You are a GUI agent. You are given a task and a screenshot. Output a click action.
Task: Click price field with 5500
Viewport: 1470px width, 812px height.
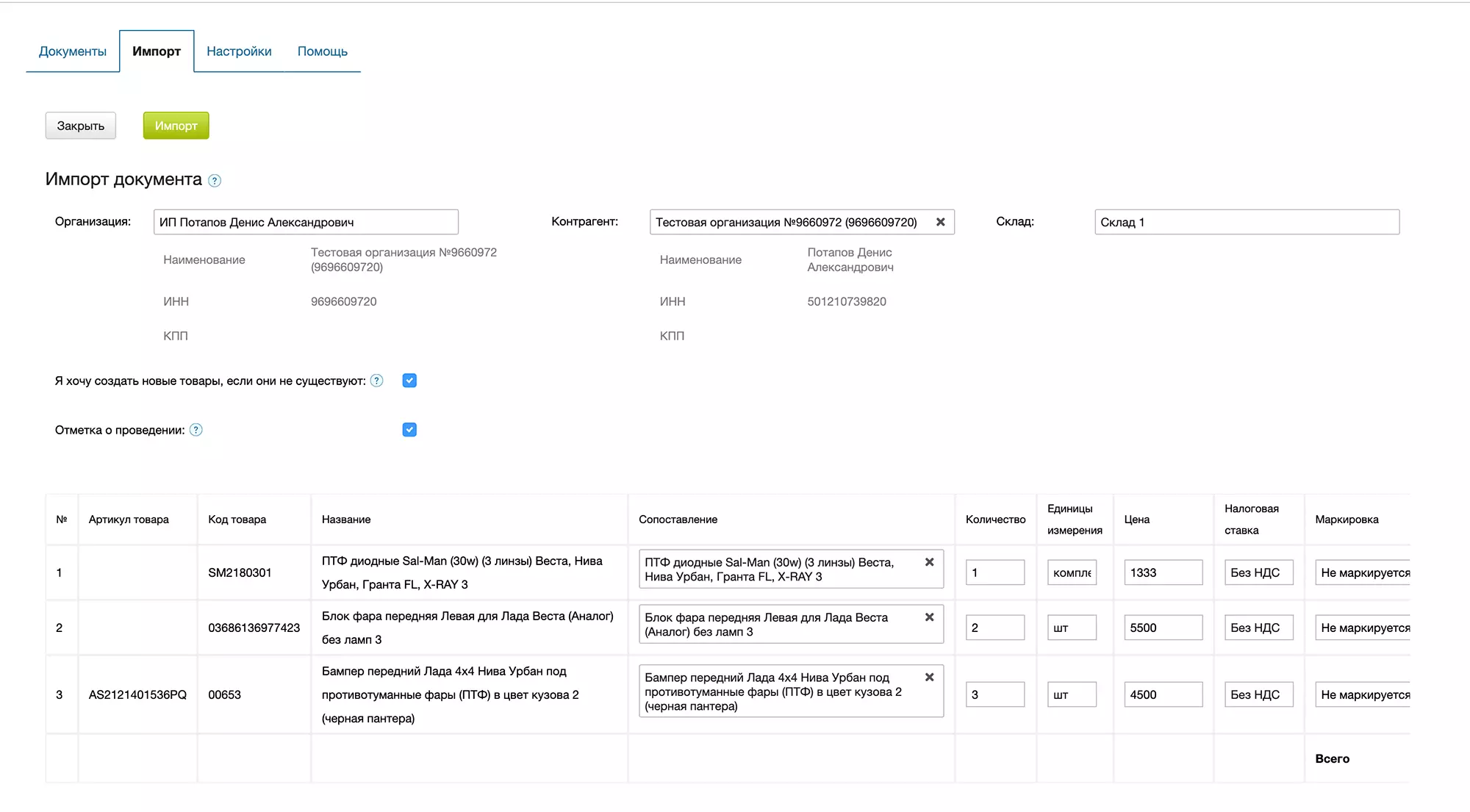1162,628
